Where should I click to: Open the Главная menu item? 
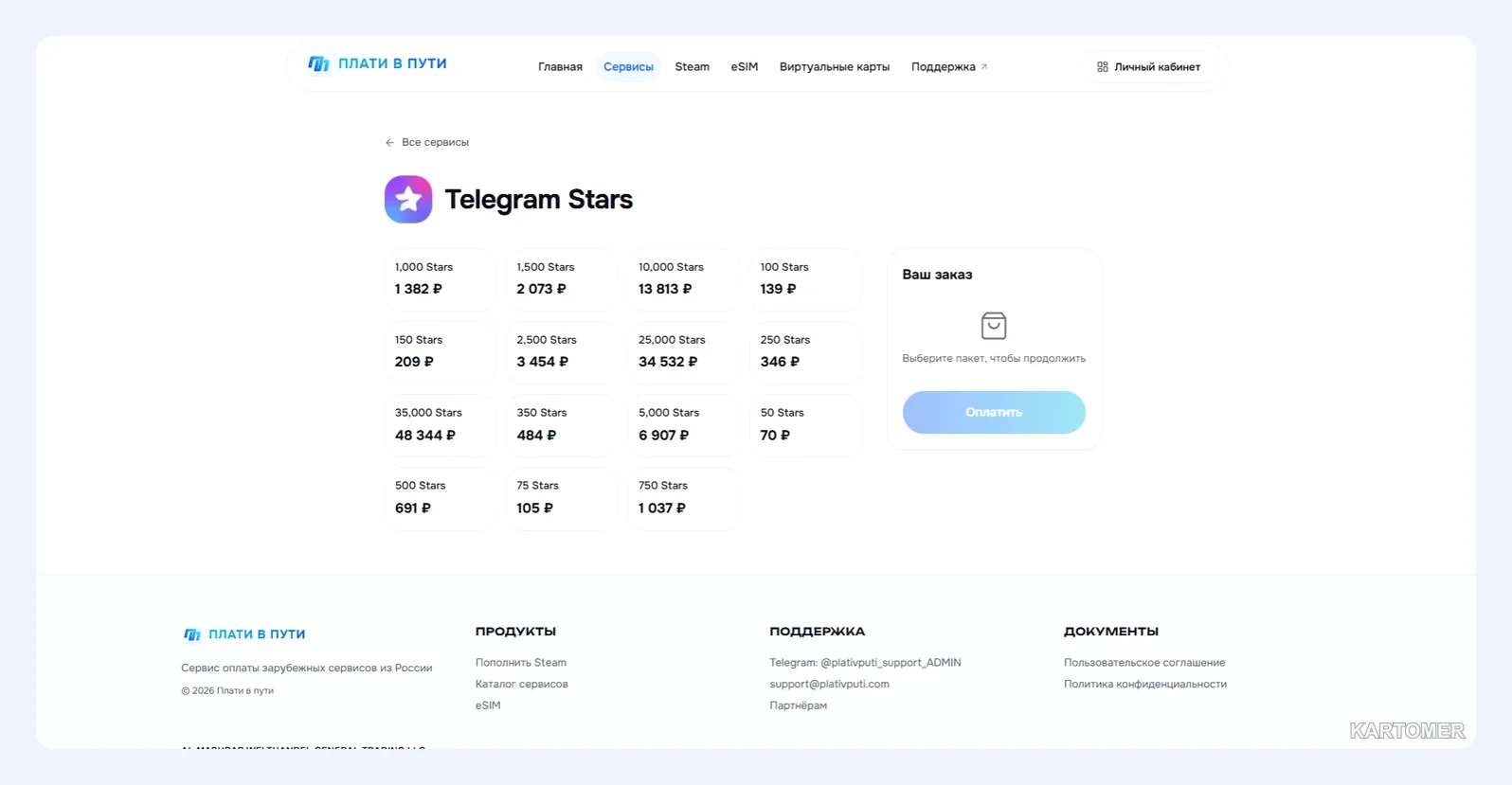pos(560,67)
